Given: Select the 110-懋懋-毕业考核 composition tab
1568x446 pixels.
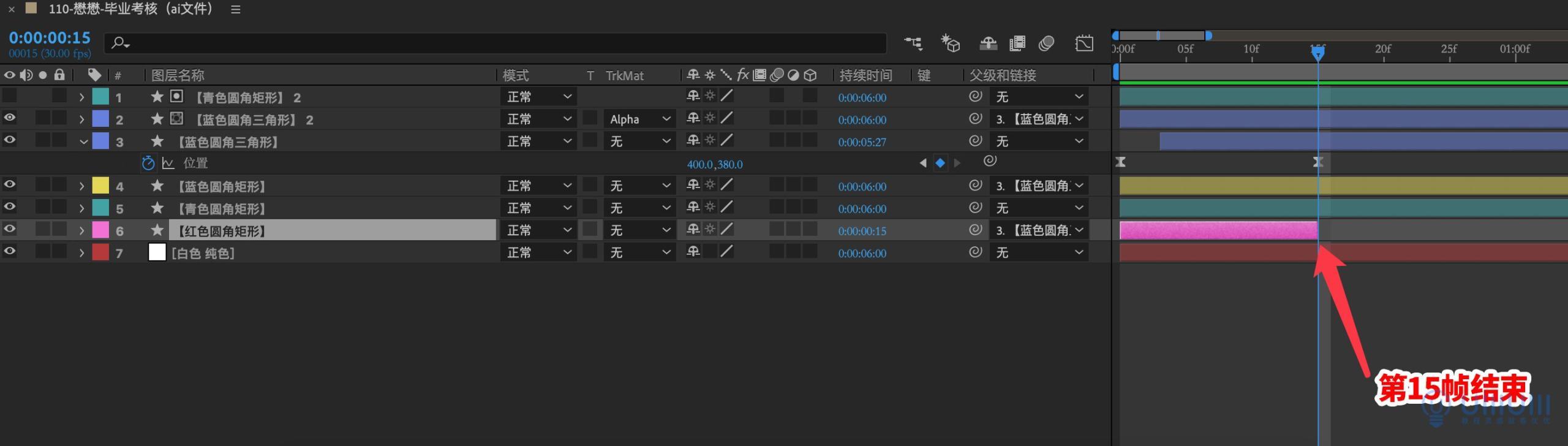Looking at the screenshot, I should (x=130, y=9).
